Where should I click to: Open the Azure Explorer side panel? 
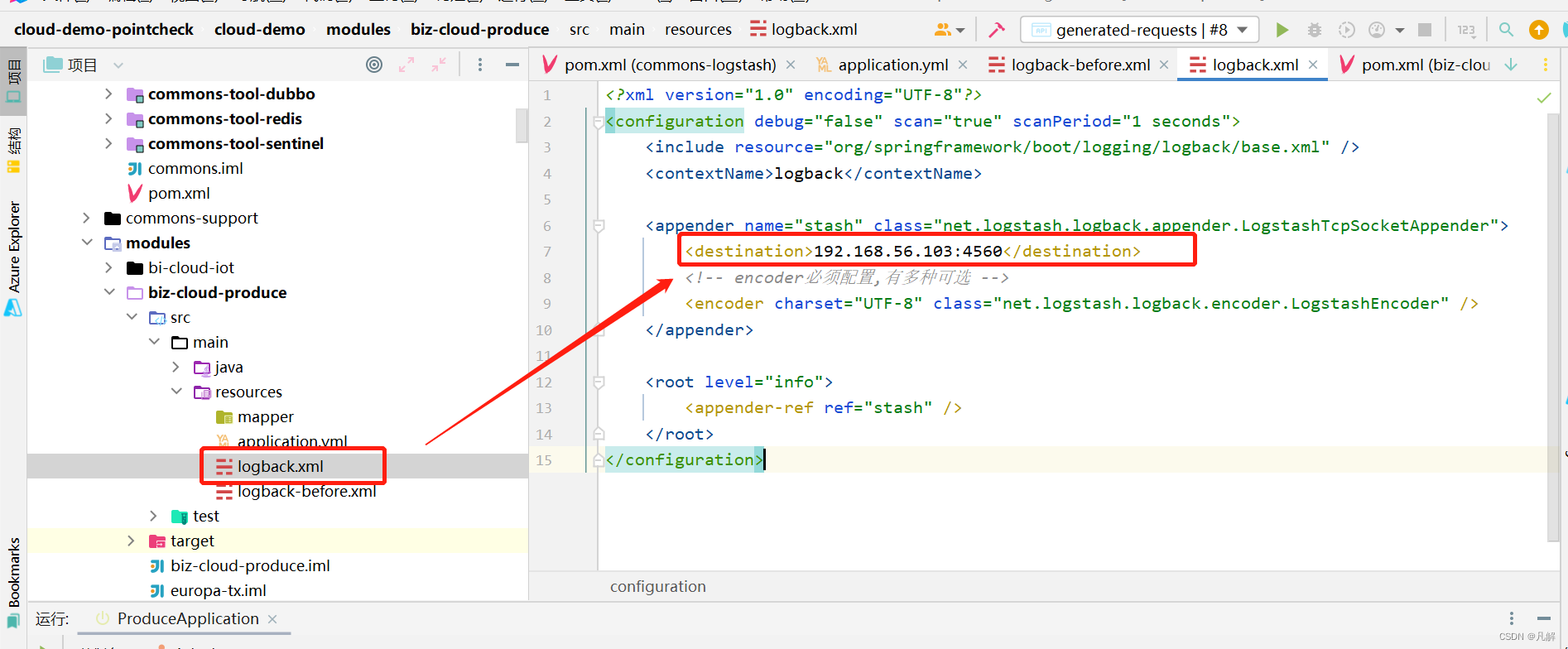(x=13, y=257)
